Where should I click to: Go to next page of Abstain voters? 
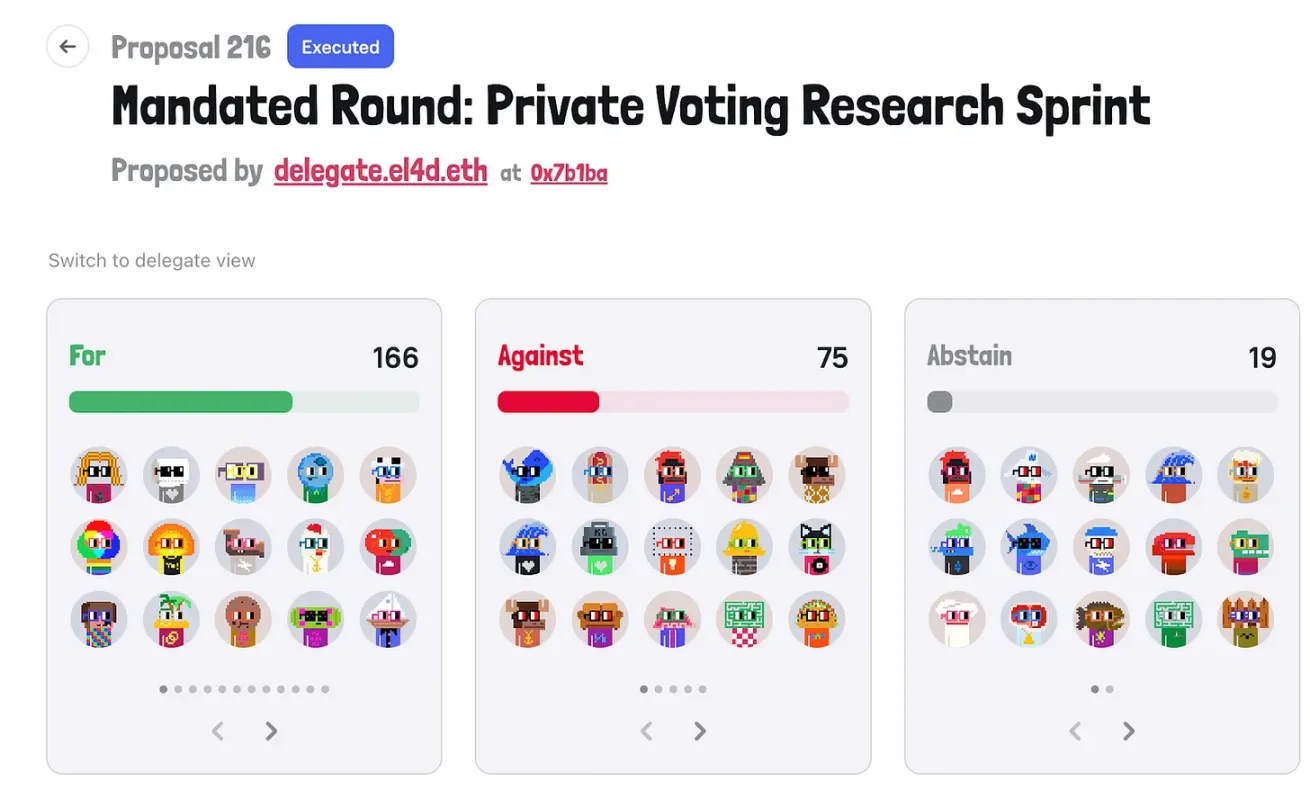coord(1129,731)
